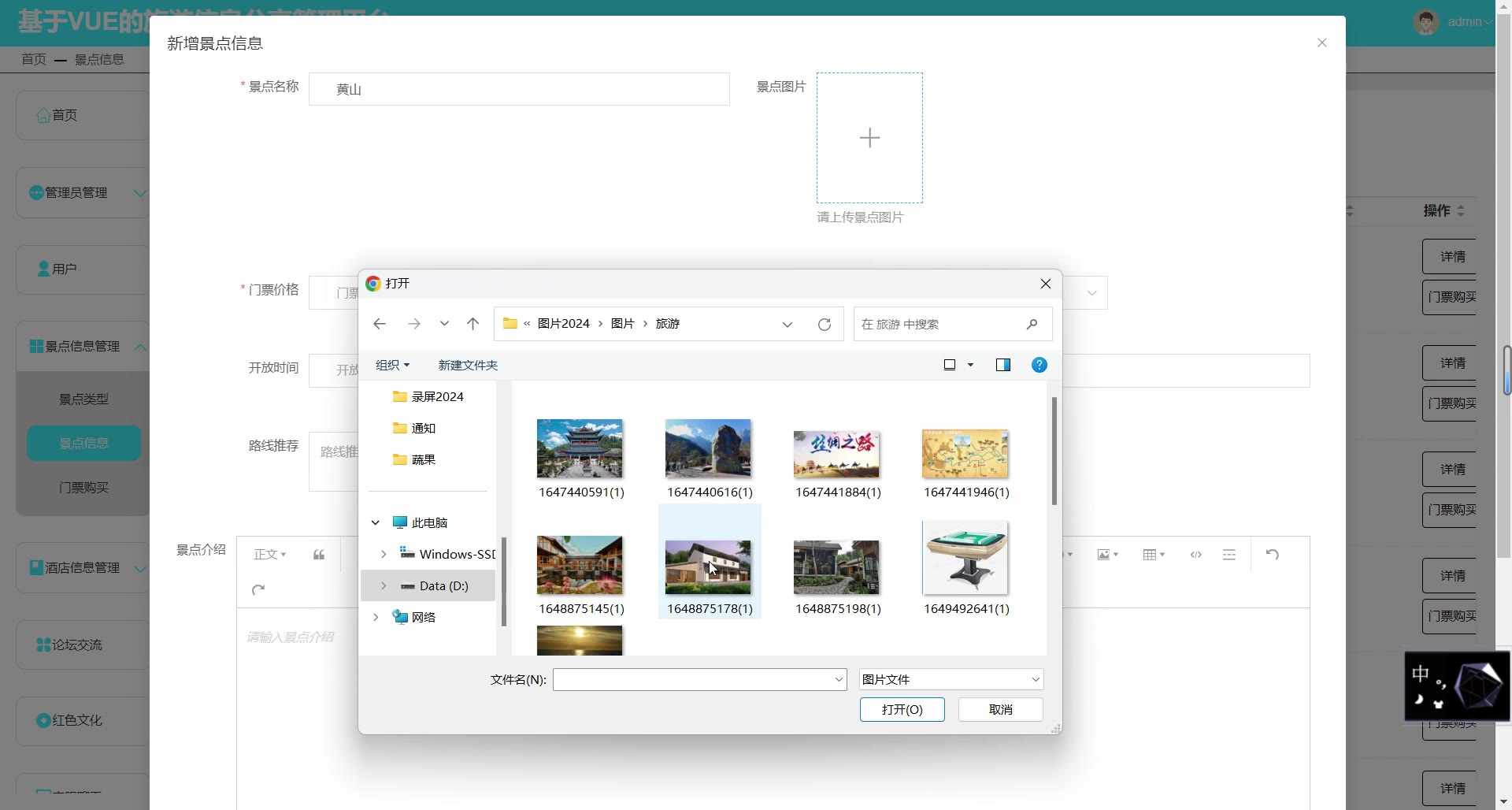Open the view mode dropdown arrow
The image size is (1512, 810).
[970, 365]
